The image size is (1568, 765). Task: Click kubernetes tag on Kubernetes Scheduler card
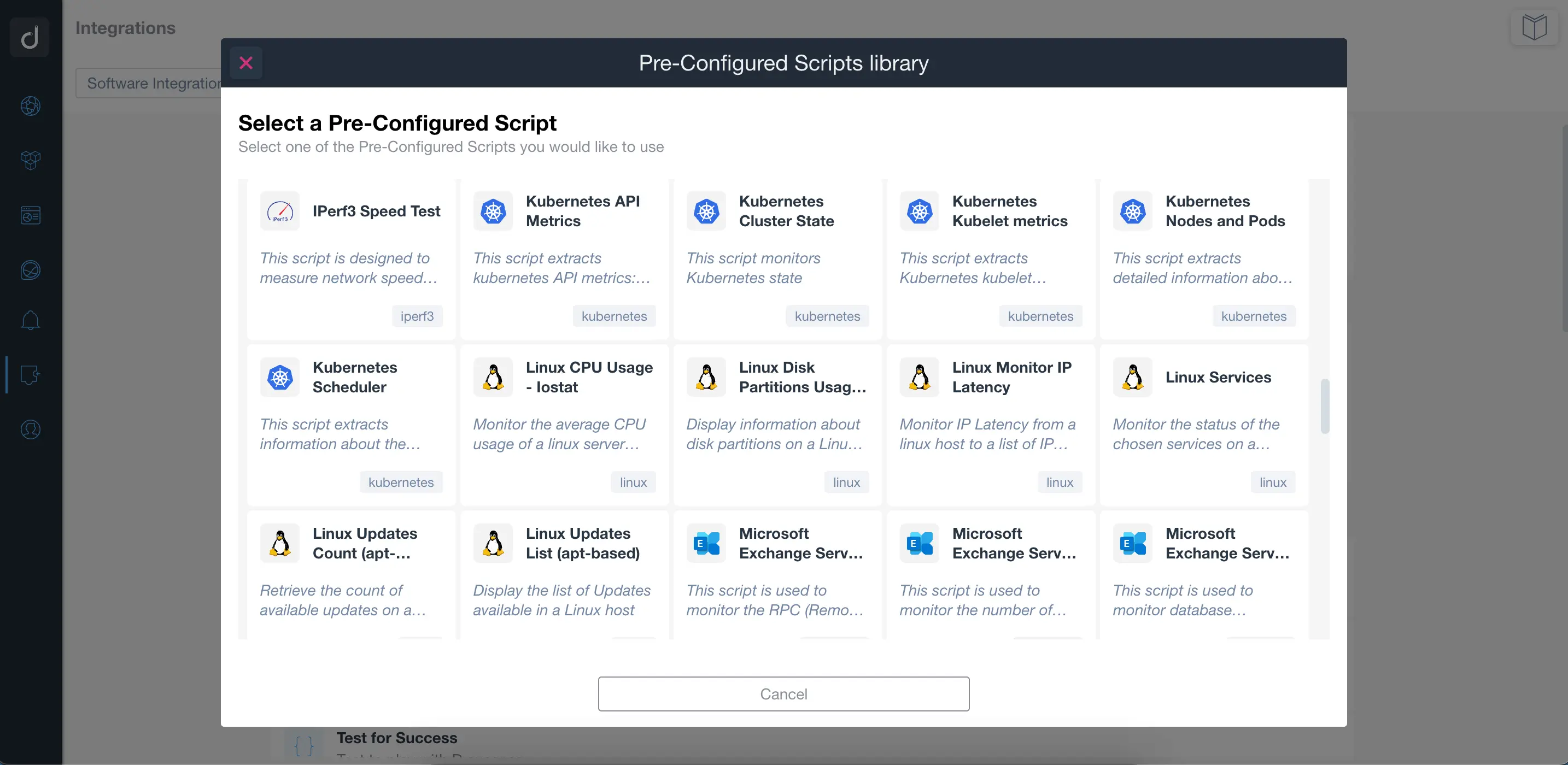(401, 482)
